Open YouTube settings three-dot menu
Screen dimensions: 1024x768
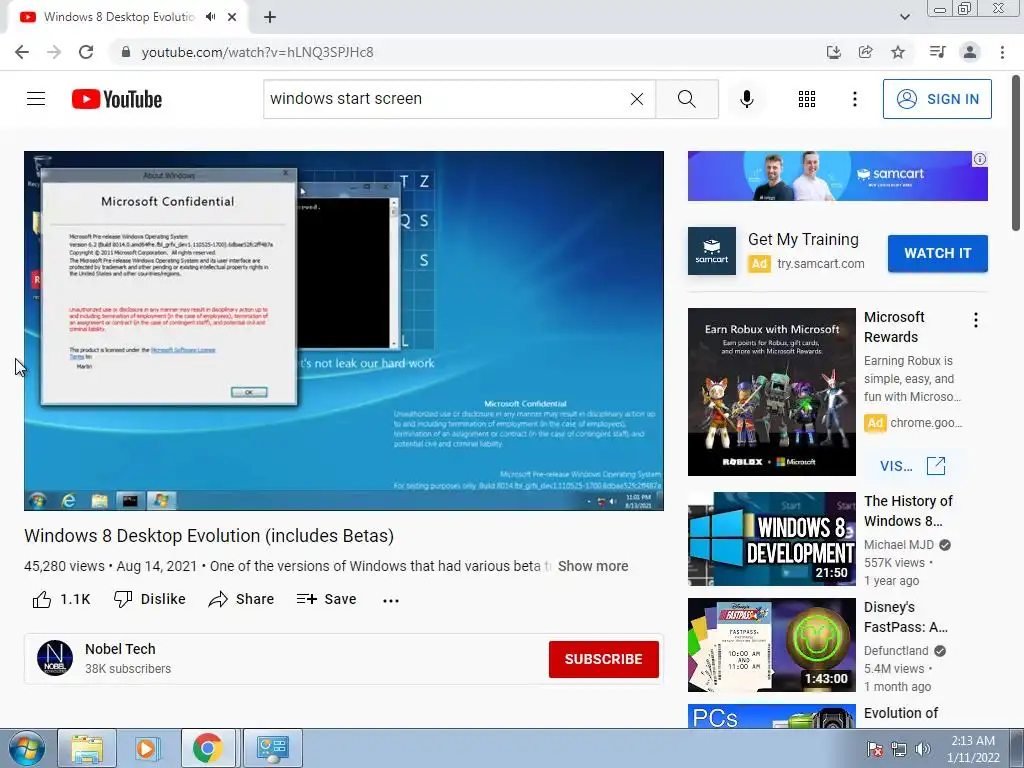pyautogui.click(x=854, y=99)
